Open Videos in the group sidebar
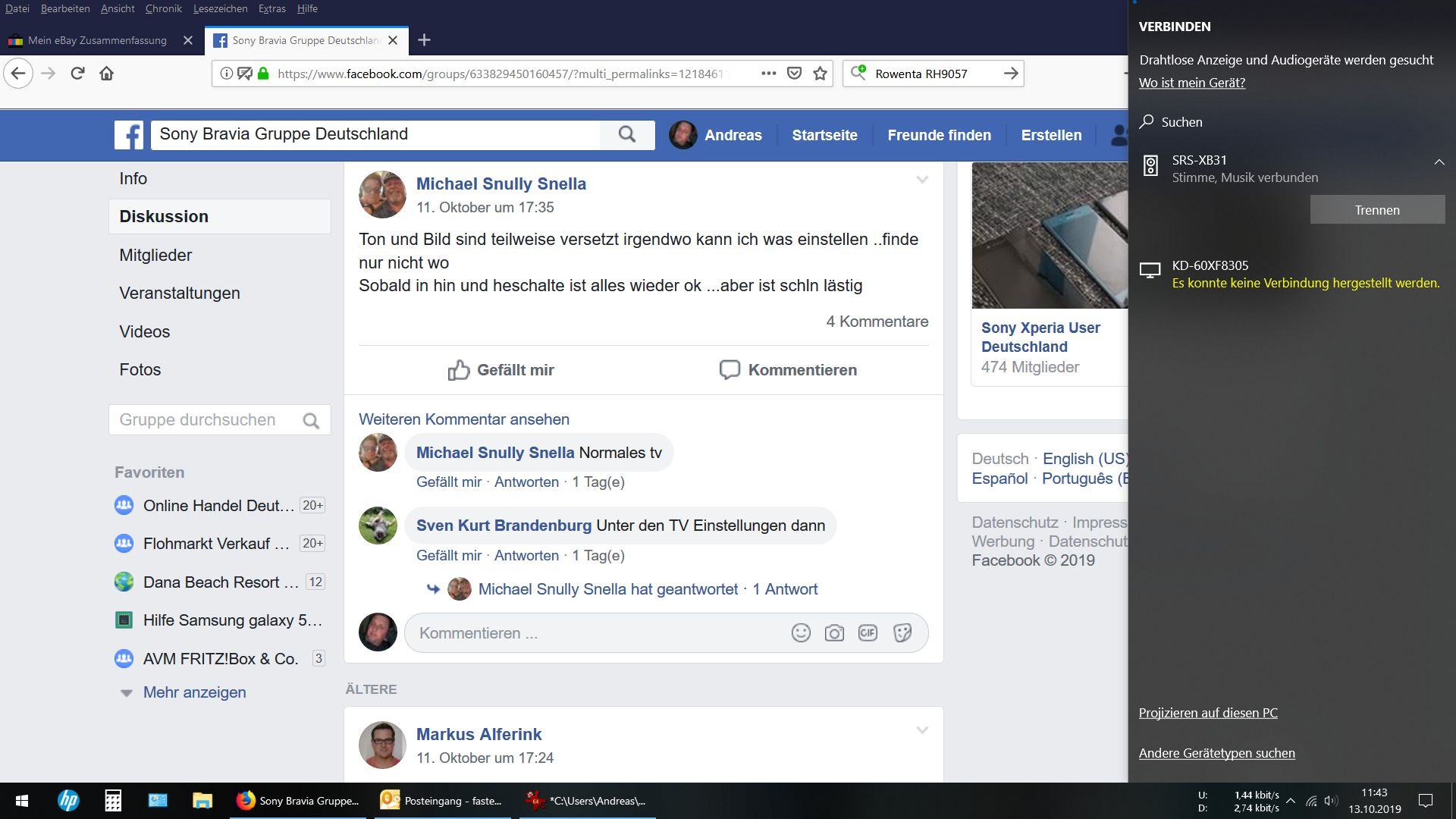The height and width of the screenshot is (819, 1456). [144, 331]
